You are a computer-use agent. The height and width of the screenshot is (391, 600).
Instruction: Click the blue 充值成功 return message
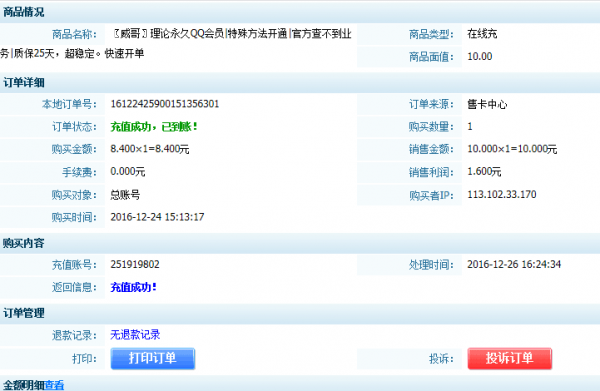[x=134, y=287]
